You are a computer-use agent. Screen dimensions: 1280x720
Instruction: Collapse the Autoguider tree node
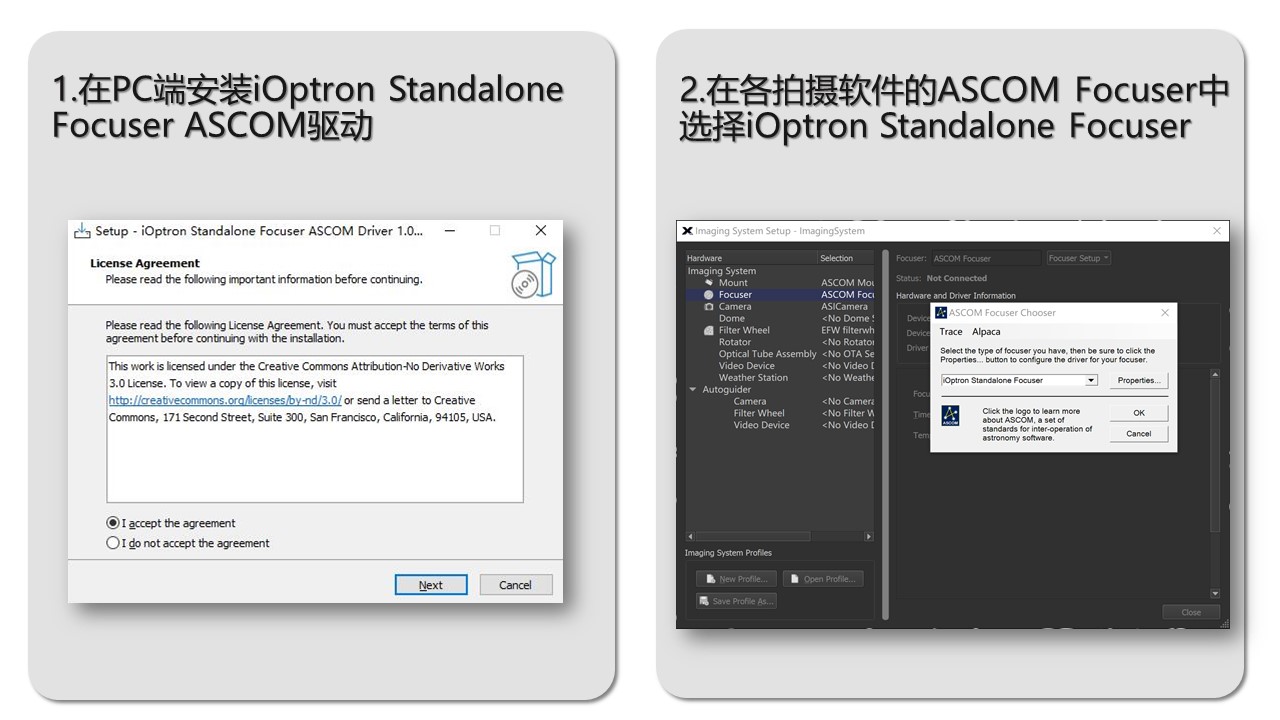tap(692, 390)
